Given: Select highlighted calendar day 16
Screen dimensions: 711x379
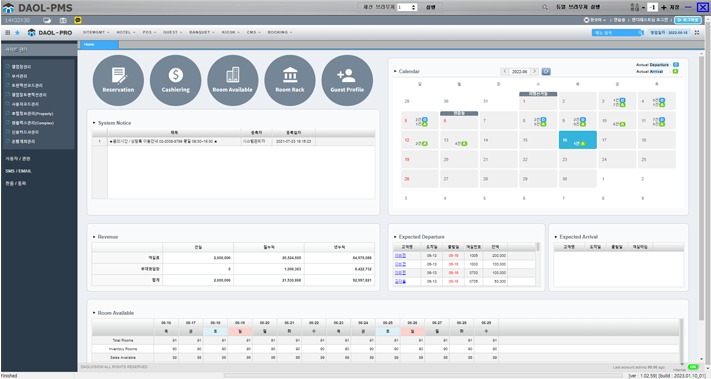Looking at the screenshot, I should pos(578,140).
